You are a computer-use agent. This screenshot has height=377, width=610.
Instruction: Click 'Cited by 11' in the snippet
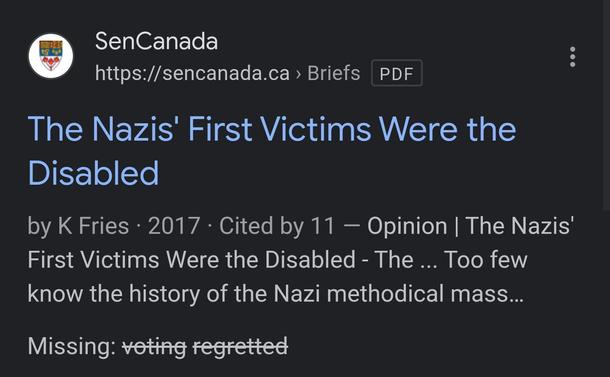(x=277, y=226)
